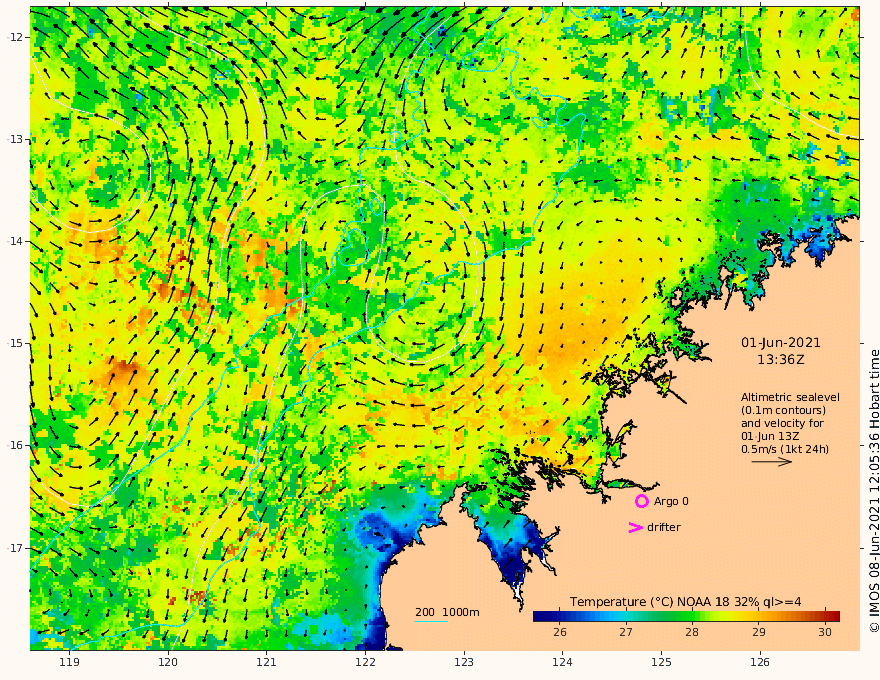
Task: Click latitude axis label -15
Action: coord(14,343)
